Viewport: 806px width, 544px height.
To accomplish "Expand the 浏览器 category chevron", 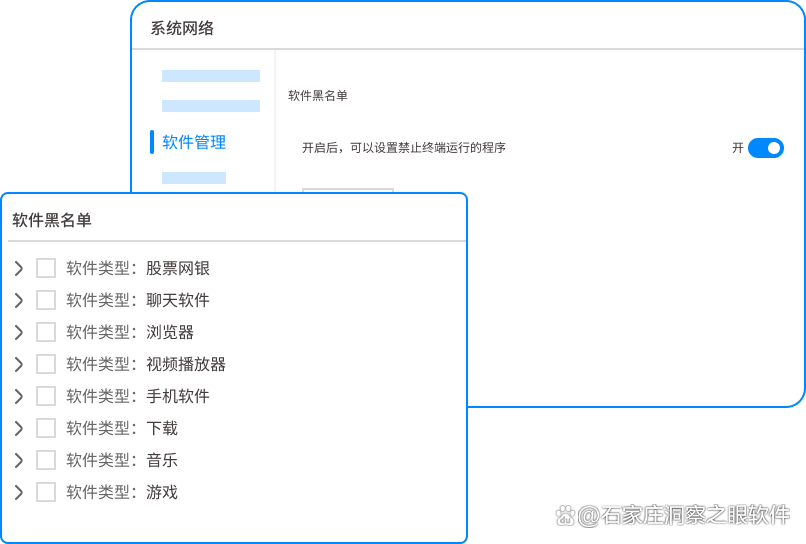I will coord(19,332).
